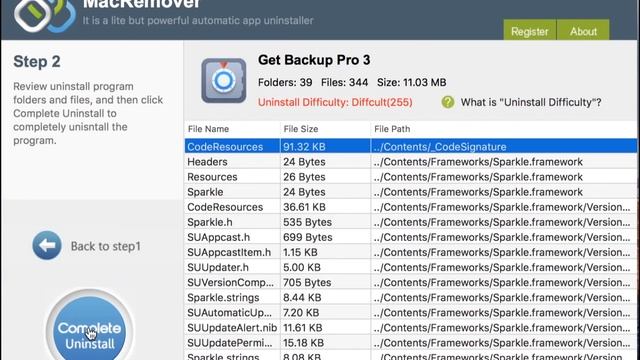Select the Resources file row
Viewport: 640px width, 360px height.
click(x=411, y=177)
